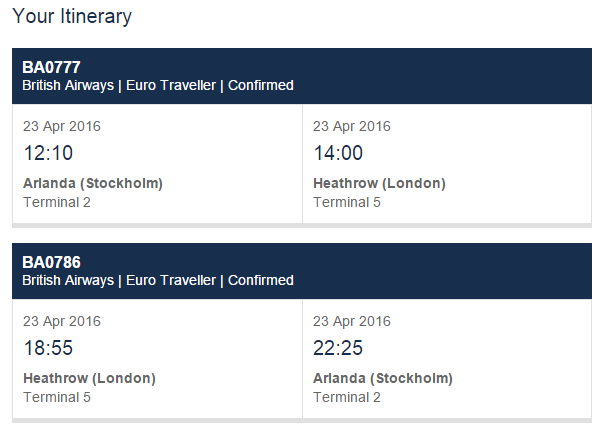Image resolution: width=606 pixels, height=433 pixels.
Task: Click Terminal 2 under BA0777 departure
Action: point(56,202)
